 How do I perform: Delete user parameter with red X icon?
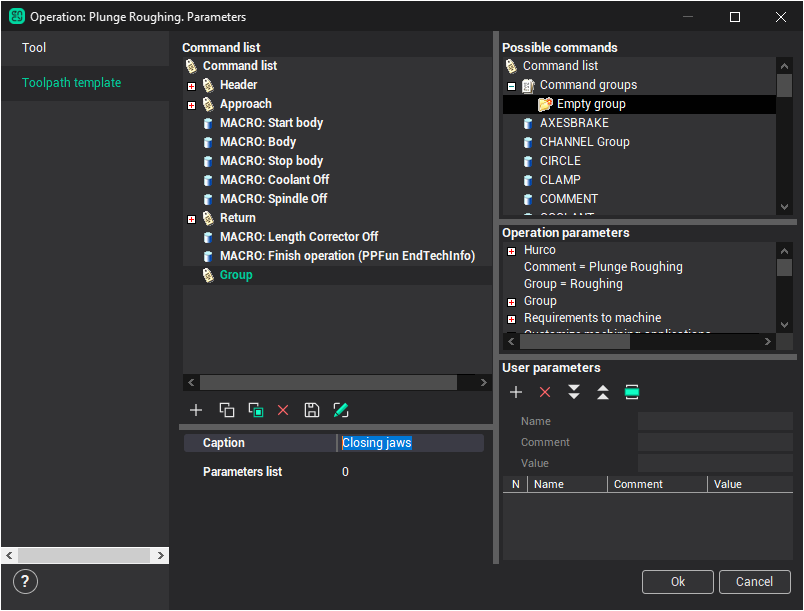(545, 393)
